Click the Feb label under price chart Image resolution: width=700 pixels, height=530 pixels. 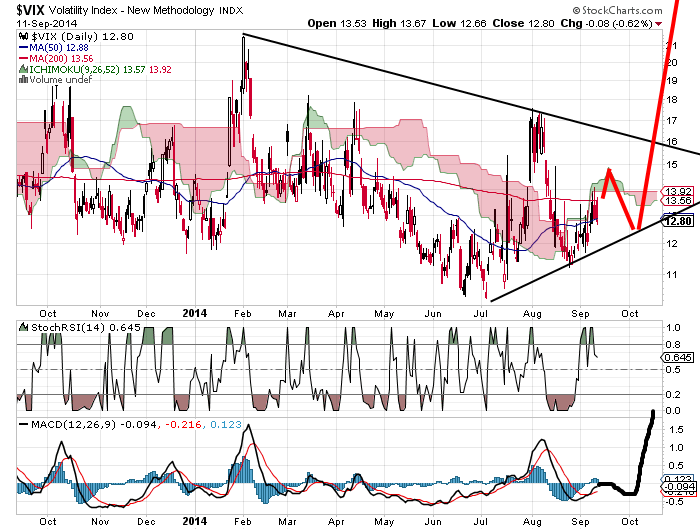[x=243, y=313]
